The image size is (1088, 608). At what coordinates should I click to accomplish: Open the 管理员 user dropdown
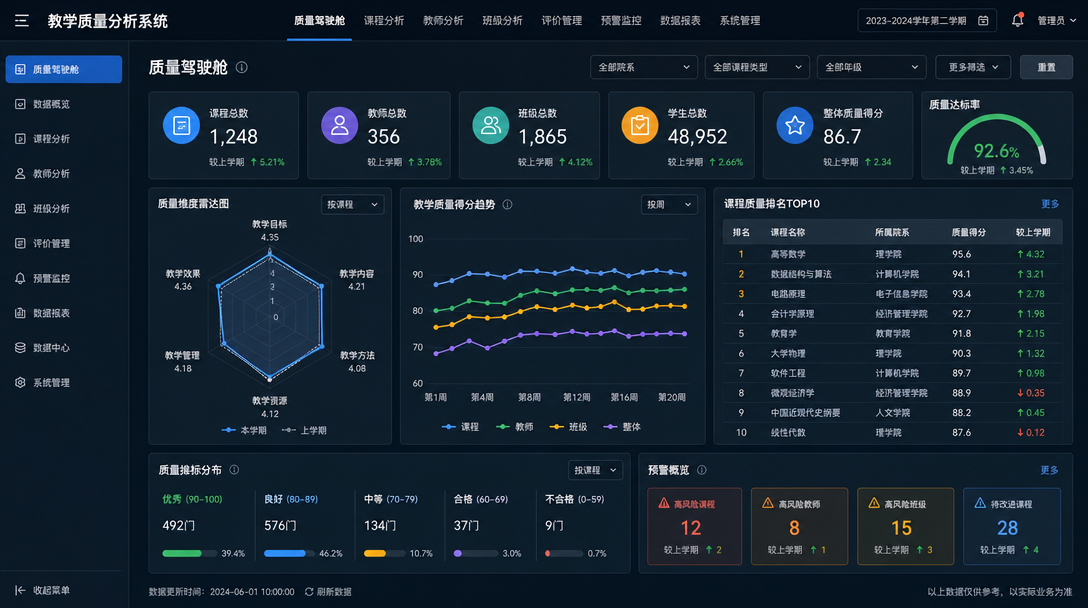click(1056, 21)
